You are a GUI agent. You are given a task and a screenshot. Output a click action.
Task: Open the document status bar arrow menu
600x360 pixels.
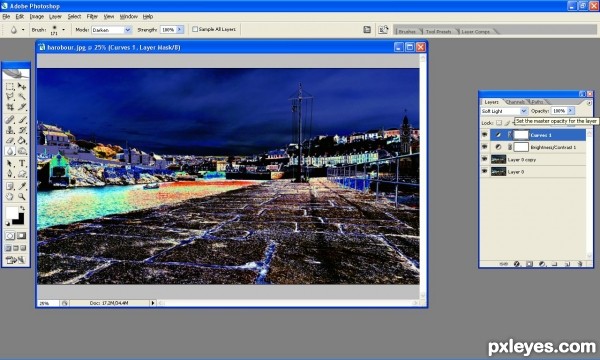click(153, 303)
